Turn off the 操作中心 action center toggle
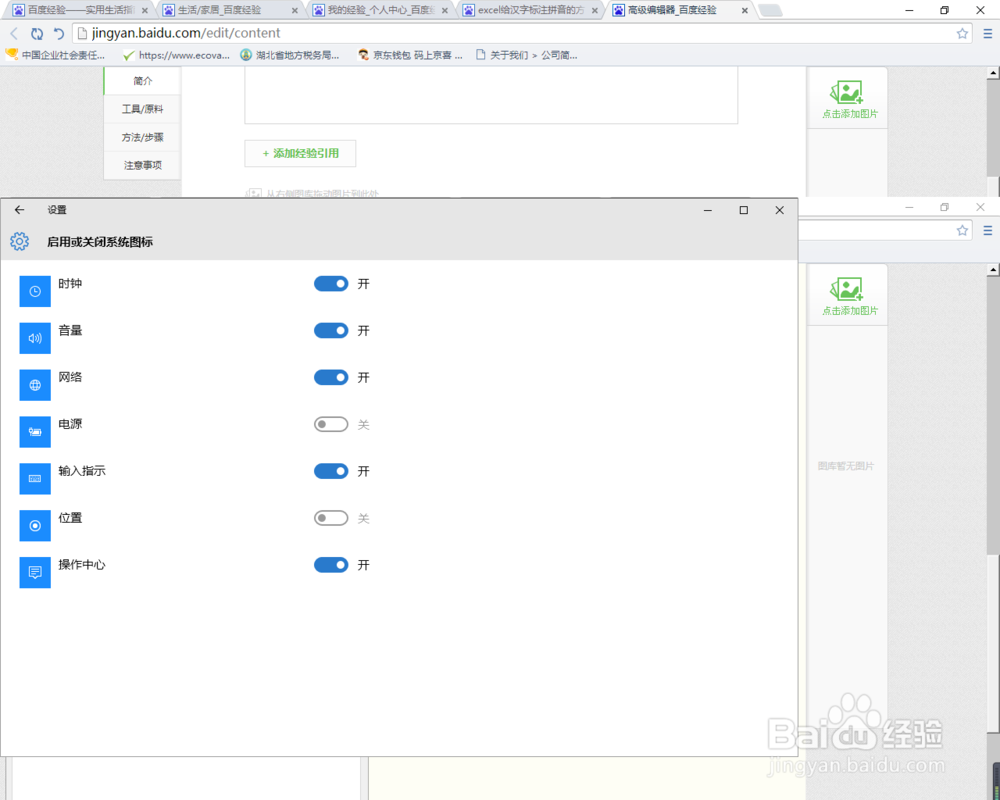 (331, 565)
